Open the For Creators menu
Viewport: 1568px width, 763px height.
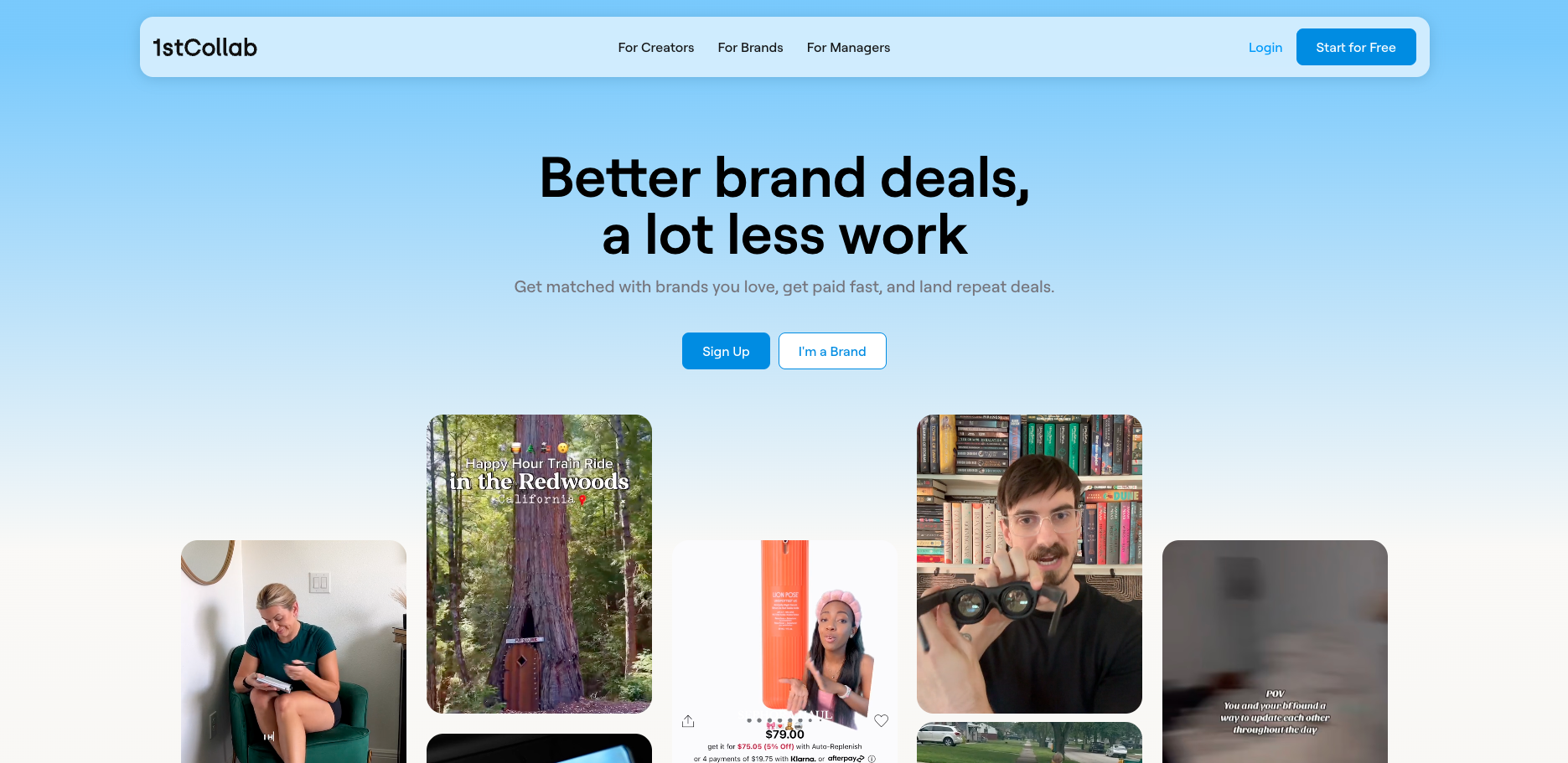coord(656,48)
